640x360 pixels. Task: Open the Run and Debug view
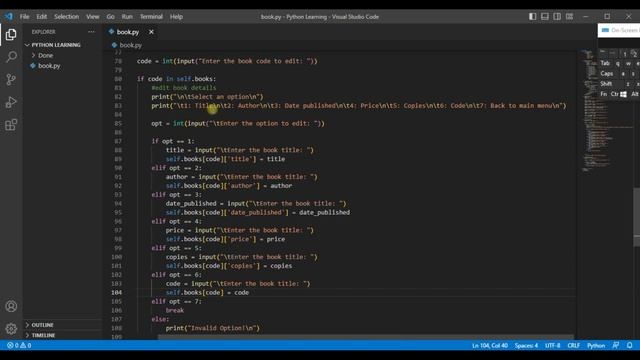pyautogui.click(x=11, y=102)
